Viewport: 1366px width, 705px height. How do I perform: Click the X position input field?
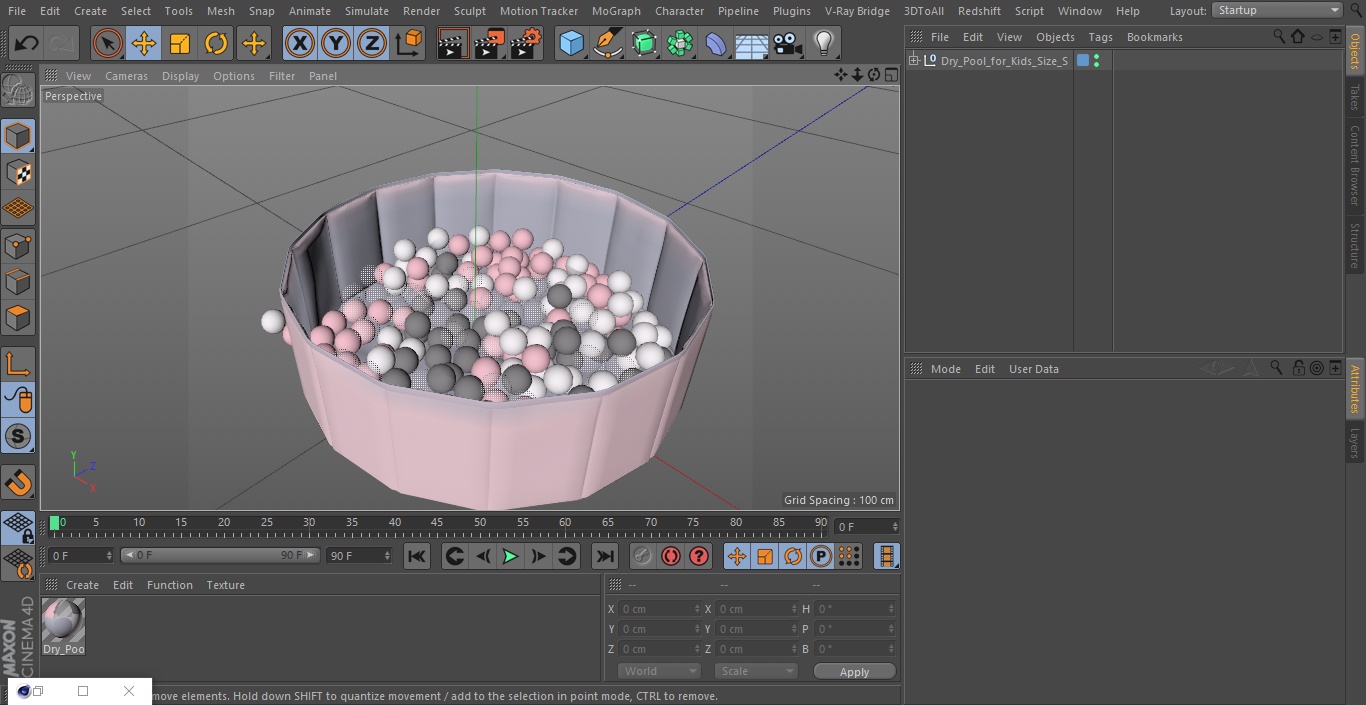point(659,609)
